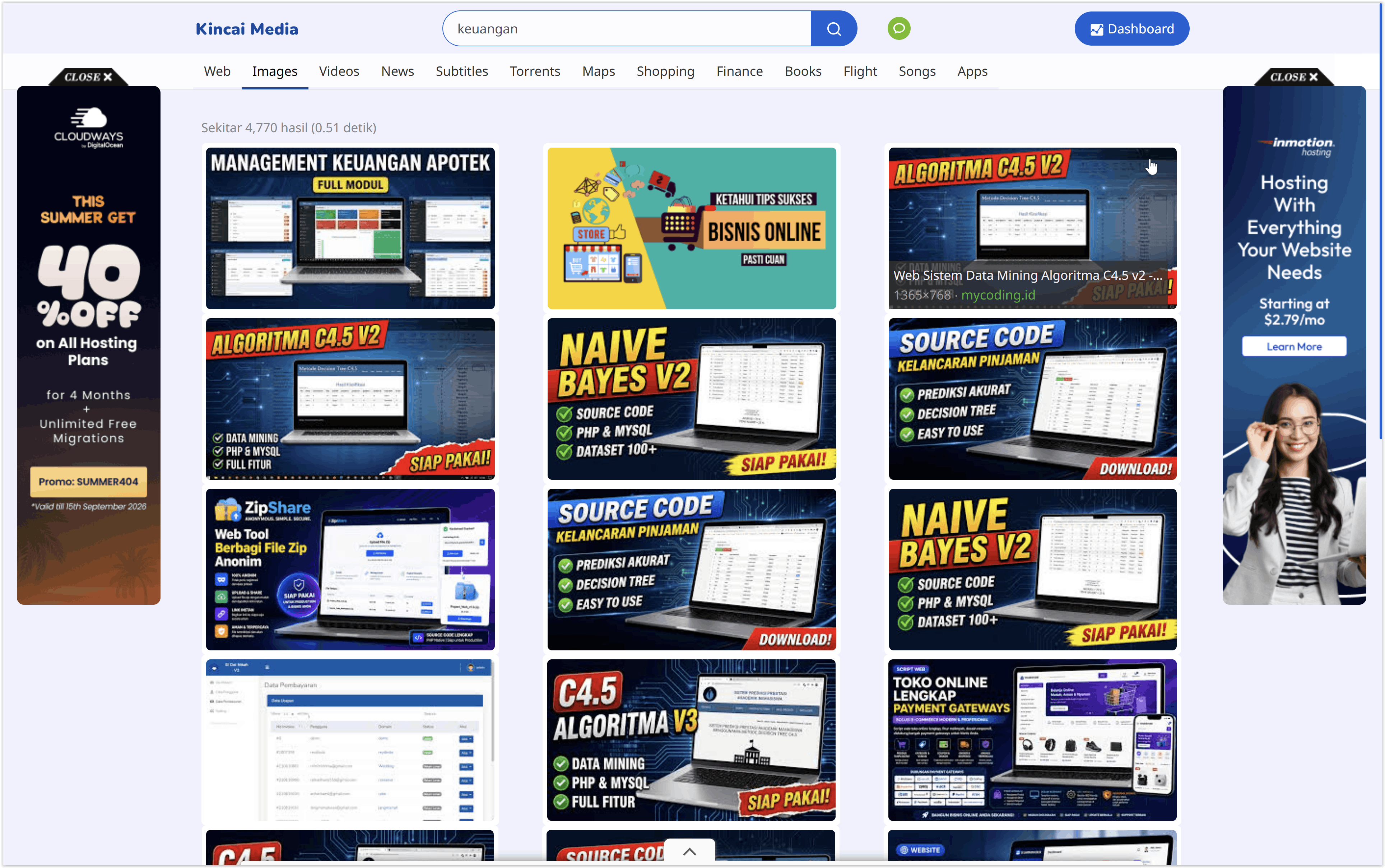Open the News tab
The height and width of the screenshot is (868, 1385).
click(397, 71)
